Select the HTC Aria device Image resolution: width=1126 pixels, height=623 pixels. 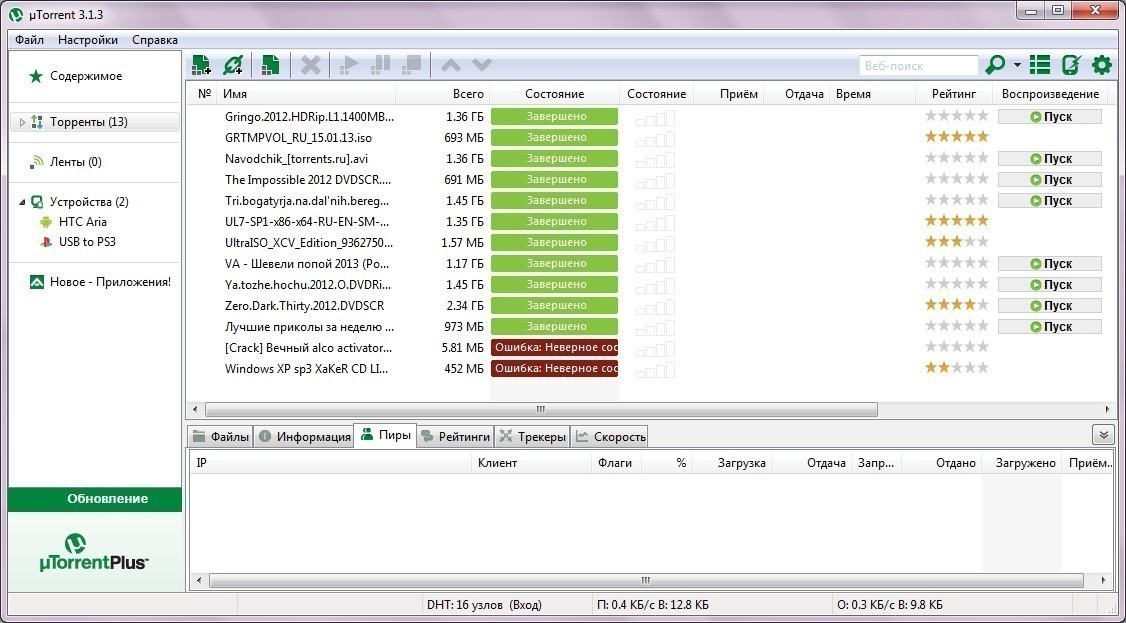[x=82, y=222]
